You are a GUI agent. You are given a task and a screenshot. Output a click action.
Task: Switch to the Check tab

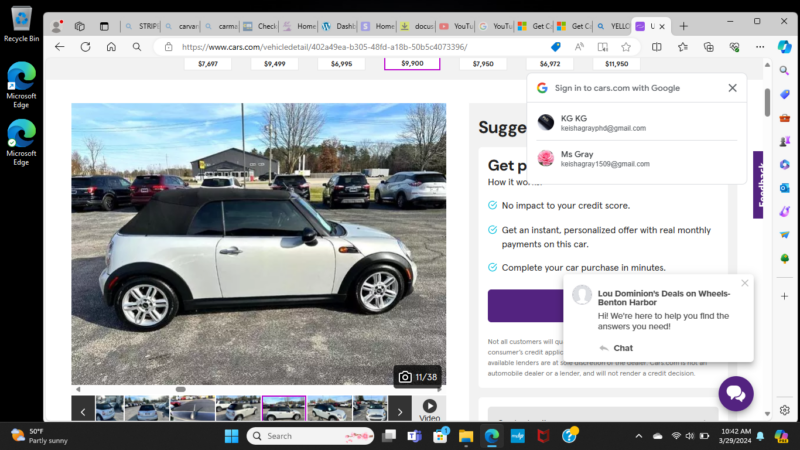pyautogui.click(x=261, y=26)
